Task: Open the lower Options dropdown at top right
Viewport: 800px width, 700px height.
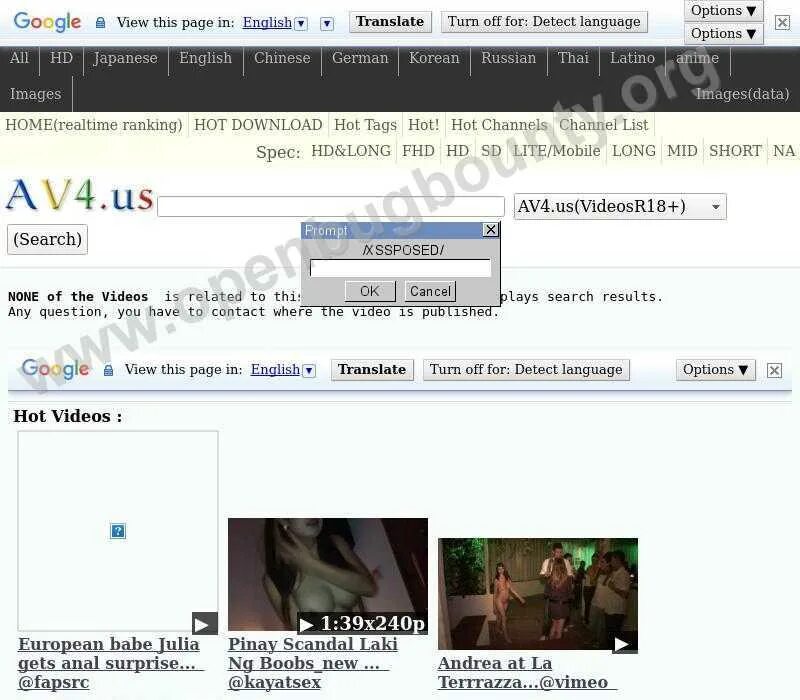Action: pyautogui.click(x=723, y=34)
